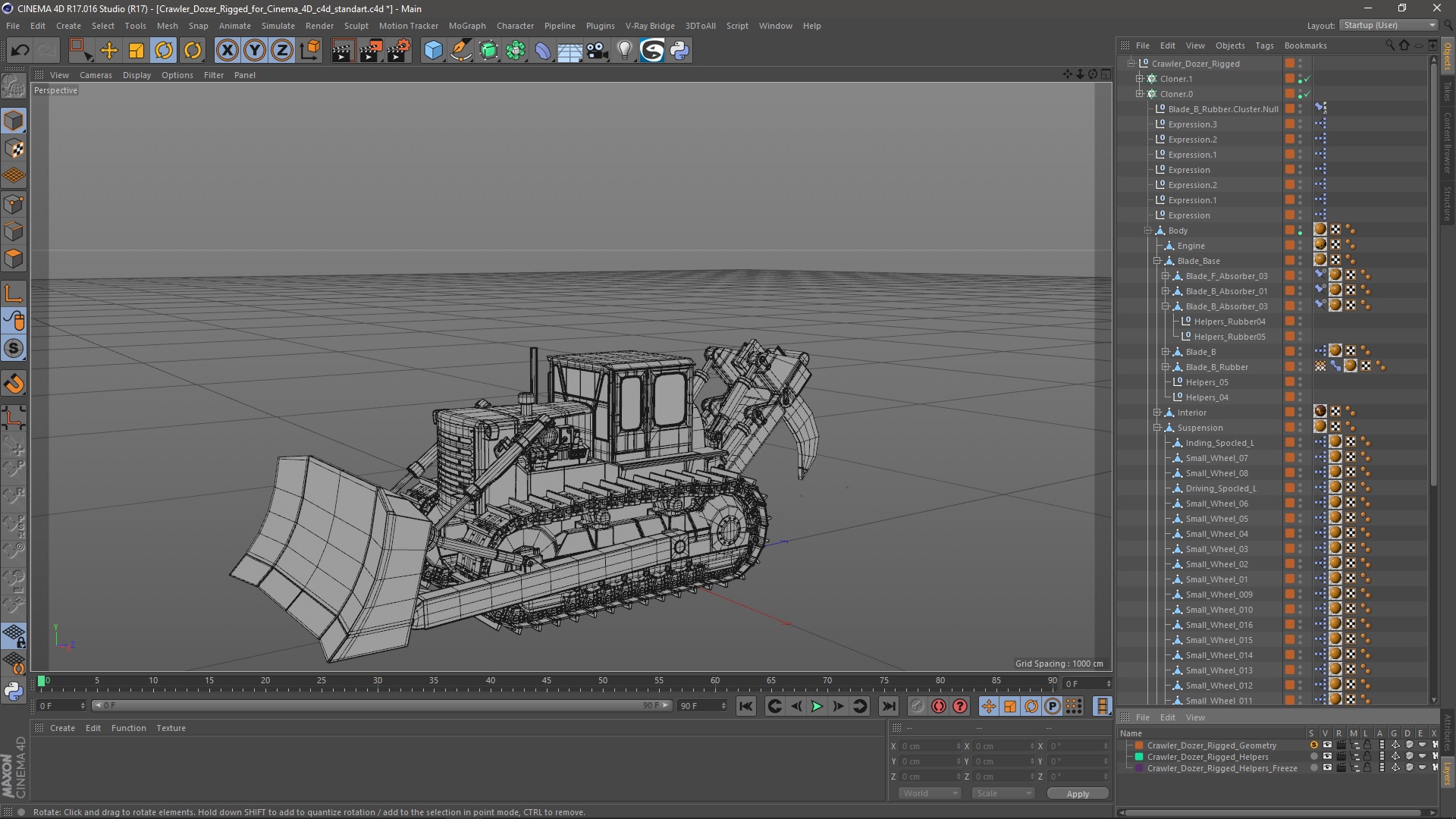Select the Move tool
The width and height of the screenshot is (1456, 819).
click(109, 51)
